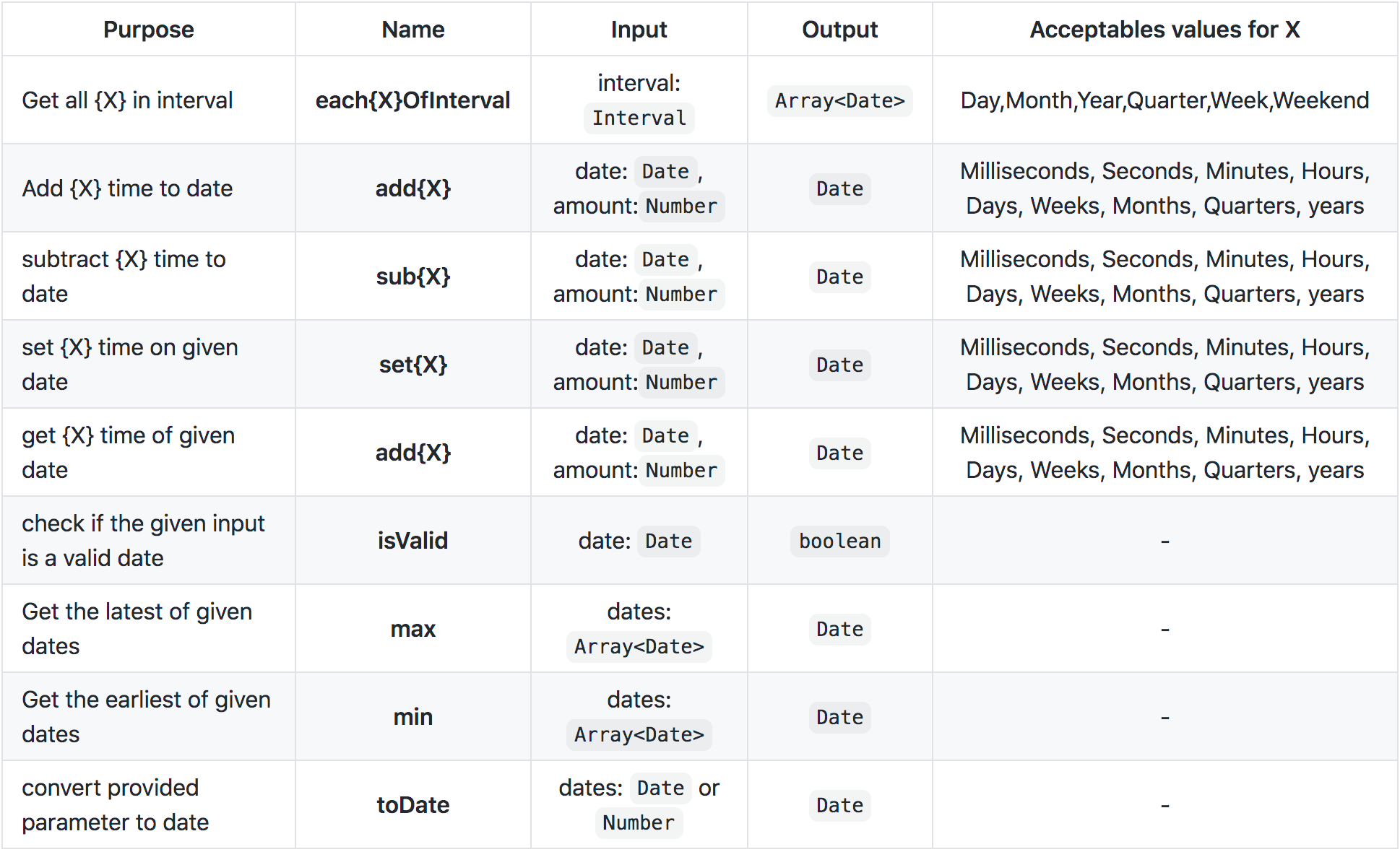Click the toDate function name

412,805
